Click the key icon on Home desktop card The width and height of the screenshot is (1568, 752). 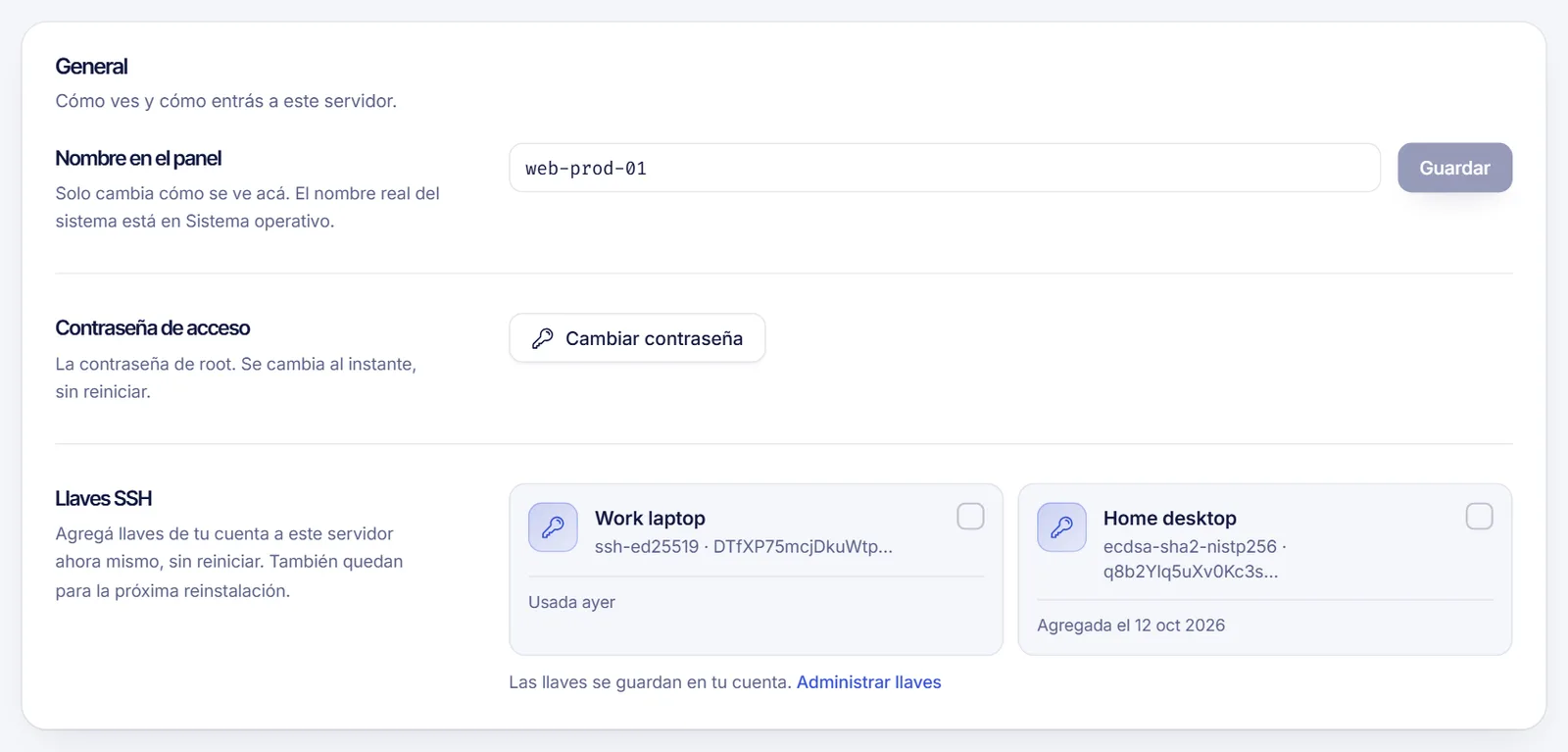tap(1061, 527)
